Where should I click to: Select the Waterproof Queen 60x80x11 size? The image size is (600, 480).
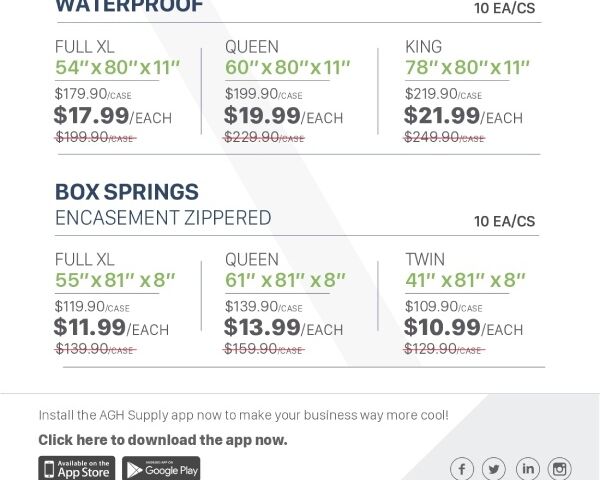point(287,68)
